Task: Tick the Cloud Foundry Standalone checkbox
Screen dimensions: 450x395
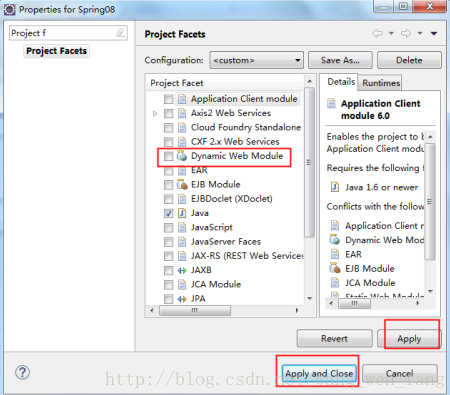Action: tap(169, 128)
